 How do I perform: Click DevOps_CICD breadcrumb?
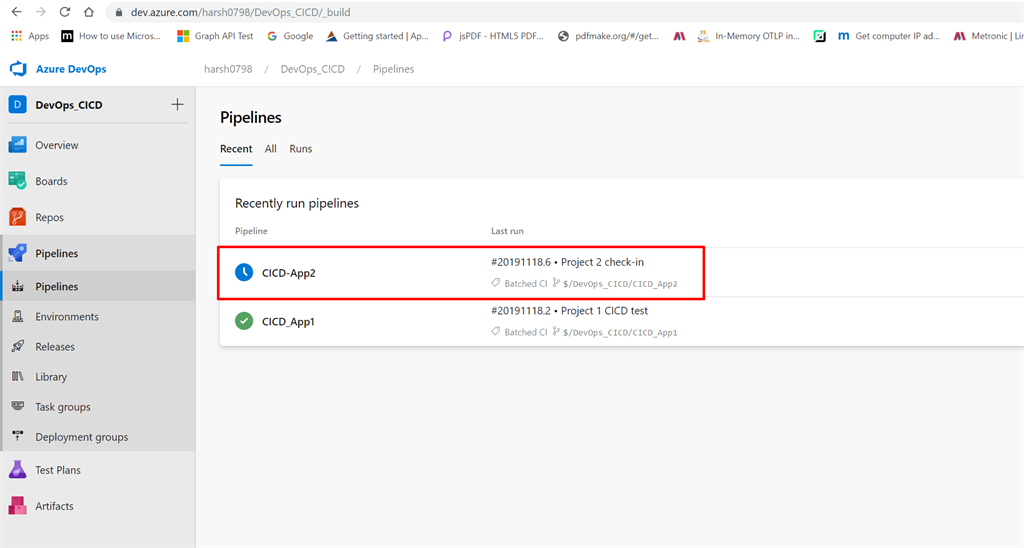click(312, 69)
